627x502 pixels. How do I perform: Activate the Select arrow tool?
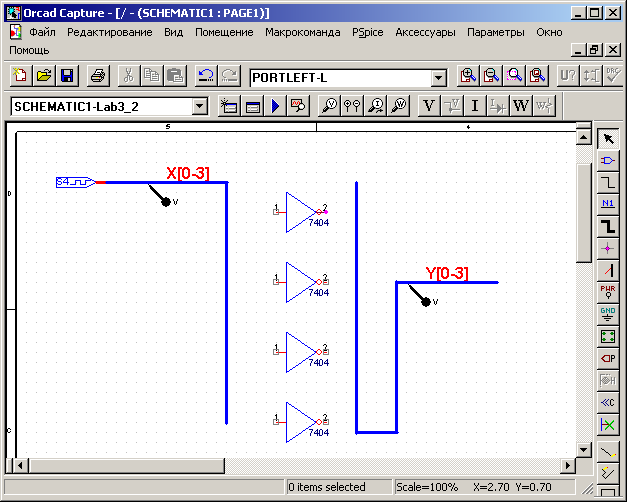[608, 139]
